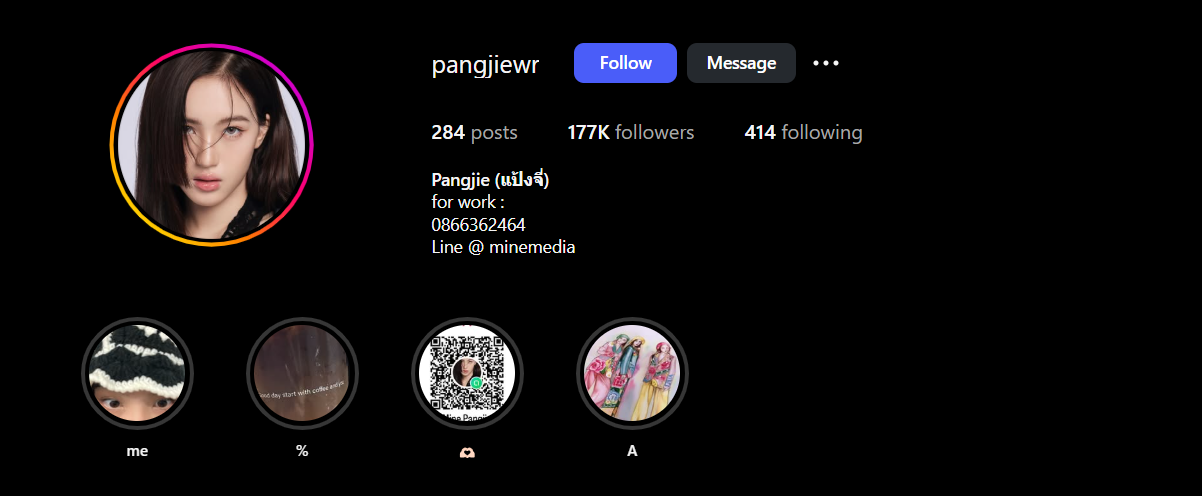
Task: Click the '%' highlight label
Action: (x=302, y=451)
